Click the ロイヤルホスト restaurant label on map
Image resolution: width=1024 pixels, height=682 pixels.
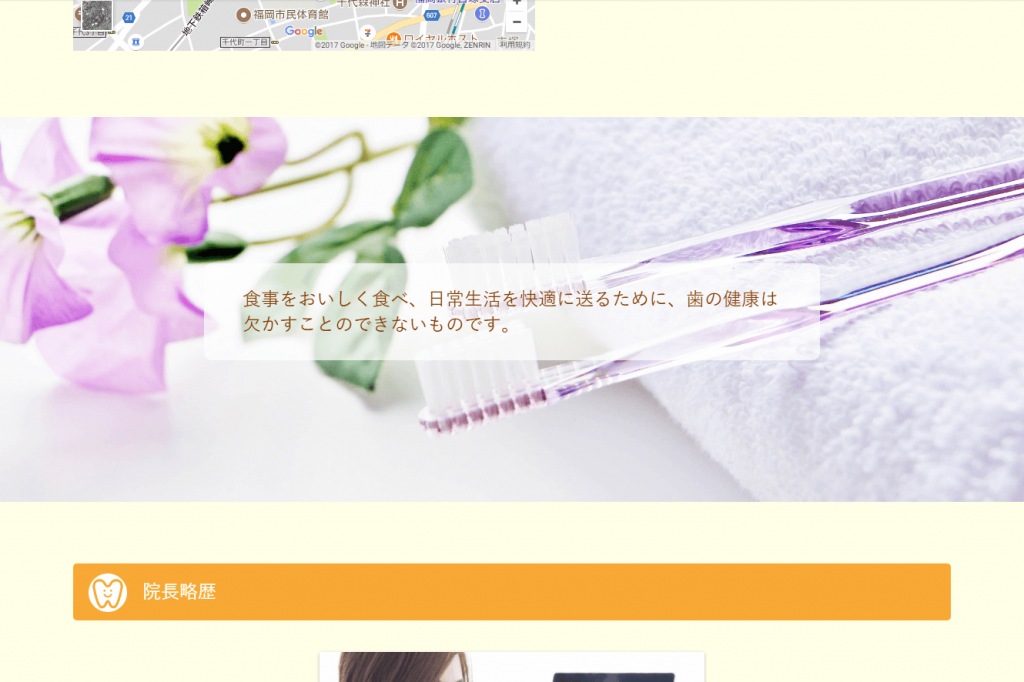(x=441, y=38)
